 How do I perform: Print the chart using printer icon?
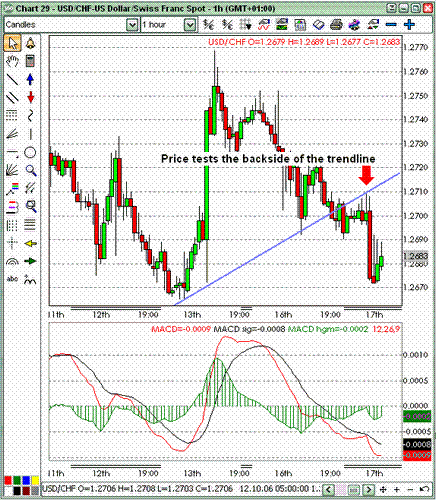tap(337, 25)
